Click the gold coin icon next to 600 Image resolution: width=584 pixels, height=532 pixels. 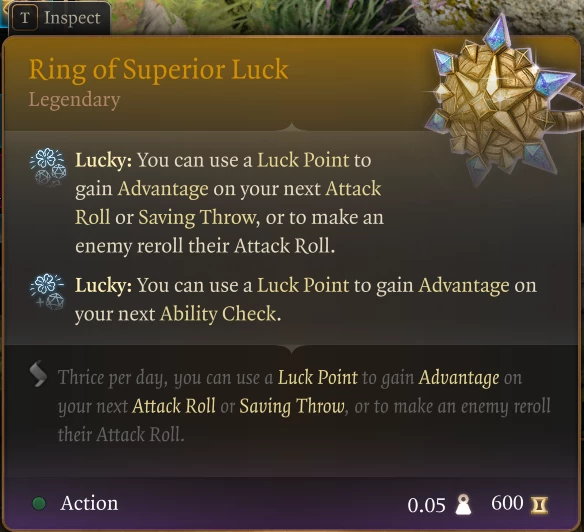click(539, 505)
